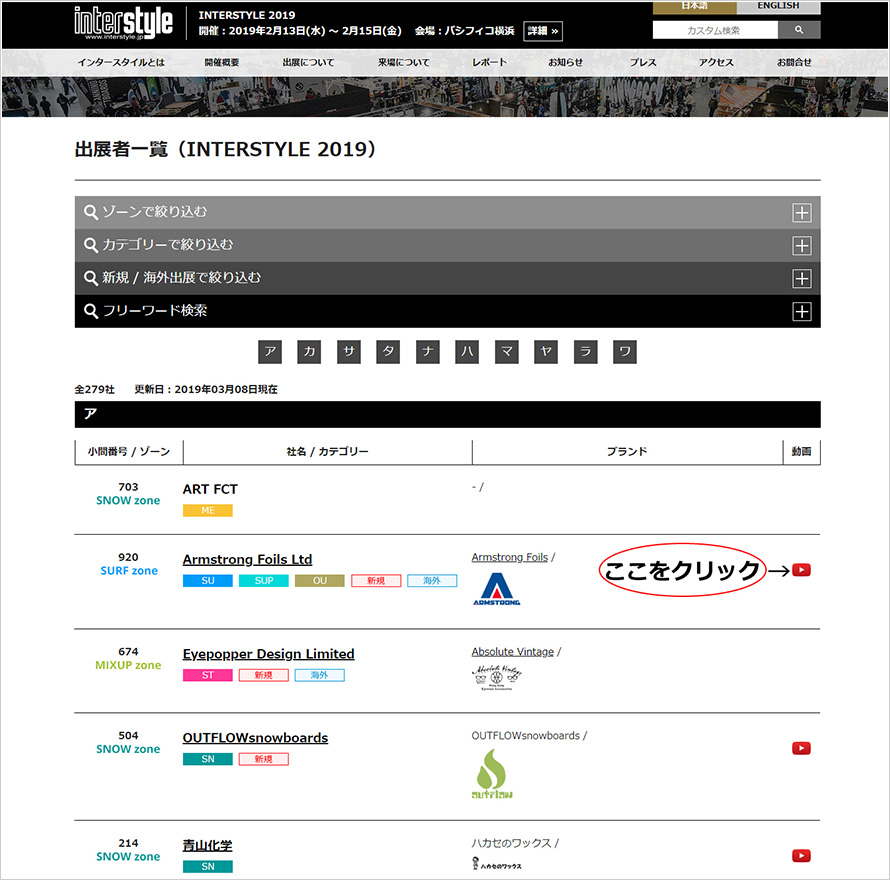Click the ハカセのワックス small logo
The image size is (890, 880).
pyautogui.click(x=497, y=864)
